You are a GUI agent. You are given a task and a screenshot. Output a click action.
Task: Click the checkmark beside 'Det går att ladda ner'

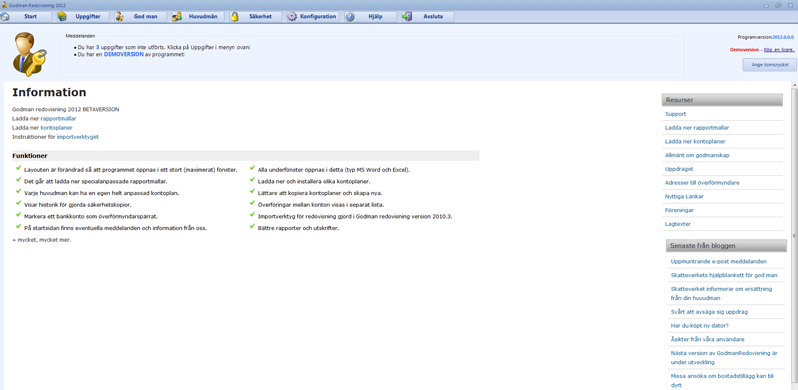[x=18, y=179]
